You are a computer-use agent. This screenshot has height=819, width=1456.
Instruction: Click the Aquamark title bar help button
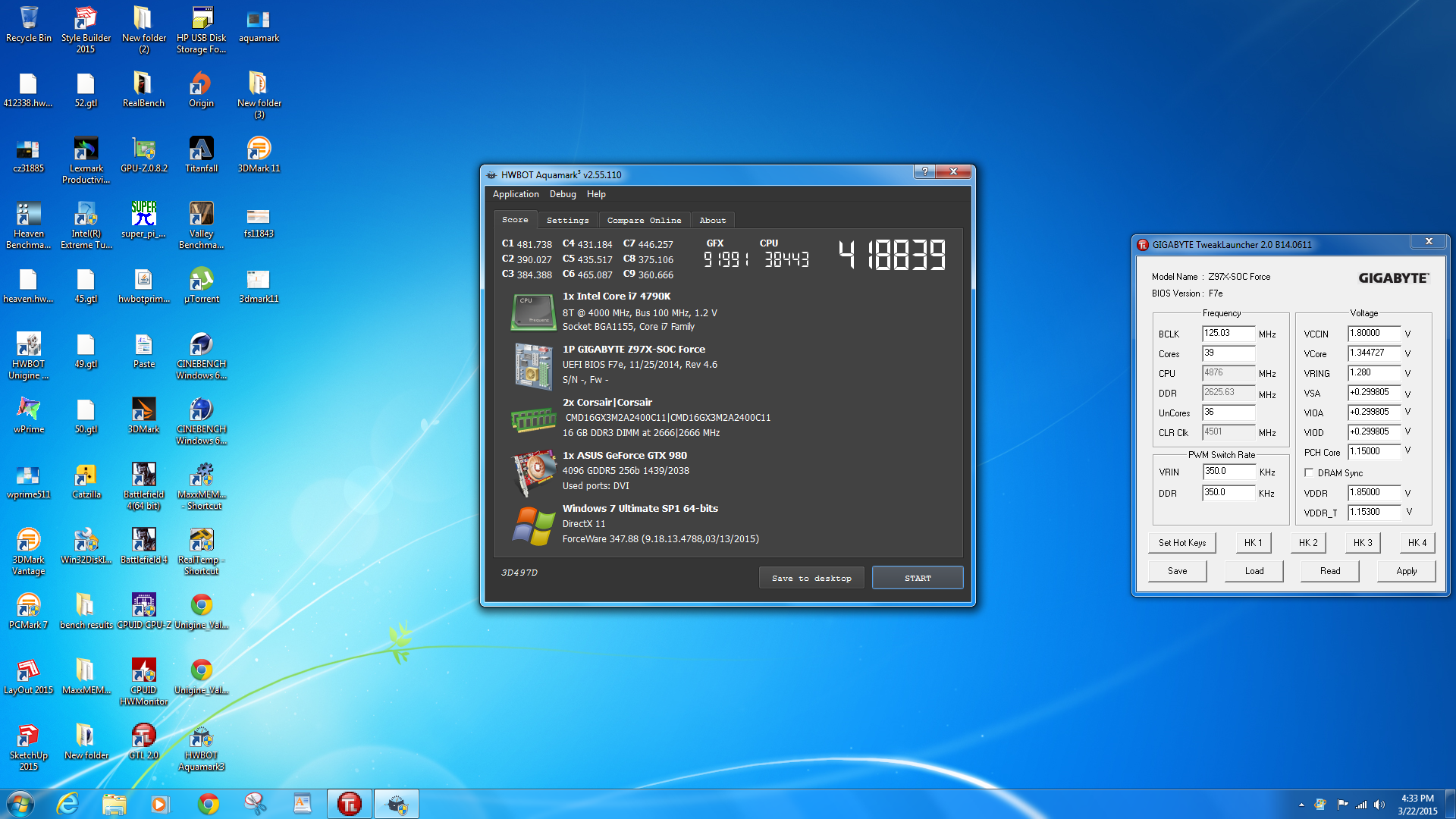click(x=924, y=171)
